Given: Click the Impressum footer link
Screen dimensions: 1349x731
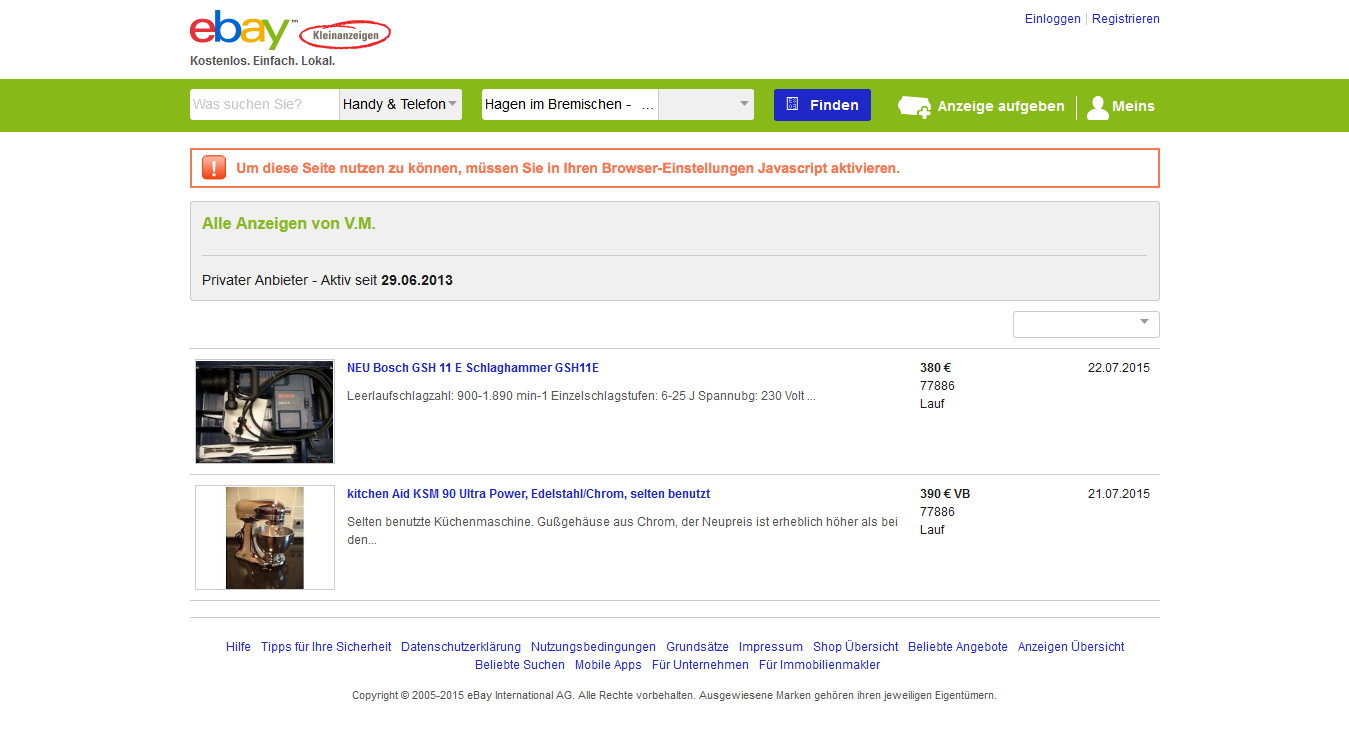Looking at the screenshot, I should pos(770,647).
